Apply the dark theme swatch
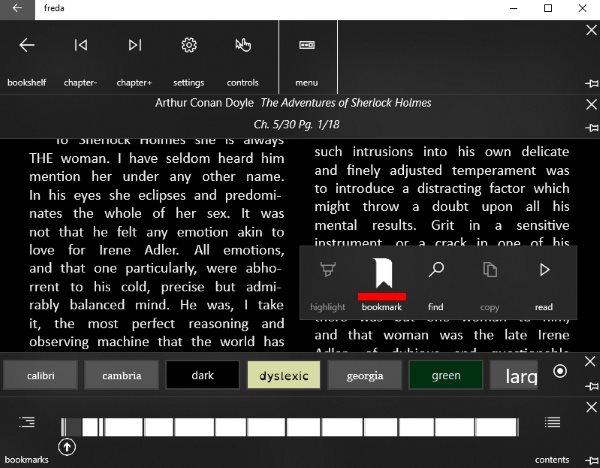Viewport: 600px width, 468px height. tap(202, 375)
